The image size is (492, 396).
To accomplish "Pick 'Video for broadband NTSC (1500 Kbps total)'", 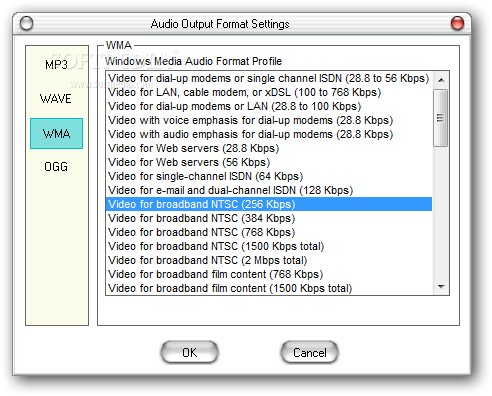I will pos(269,246).
